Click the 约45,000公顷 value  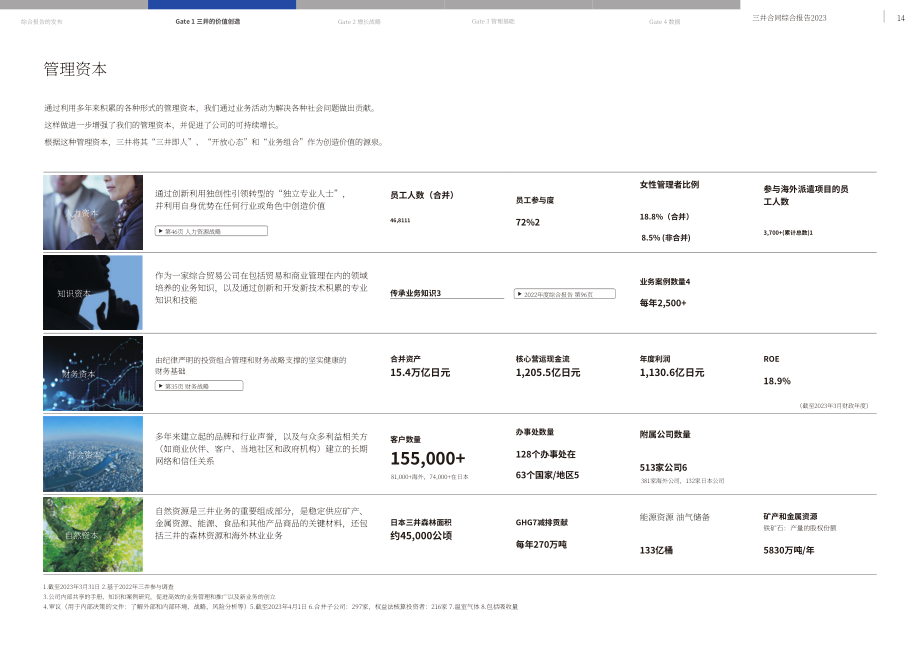click(421, 536)
